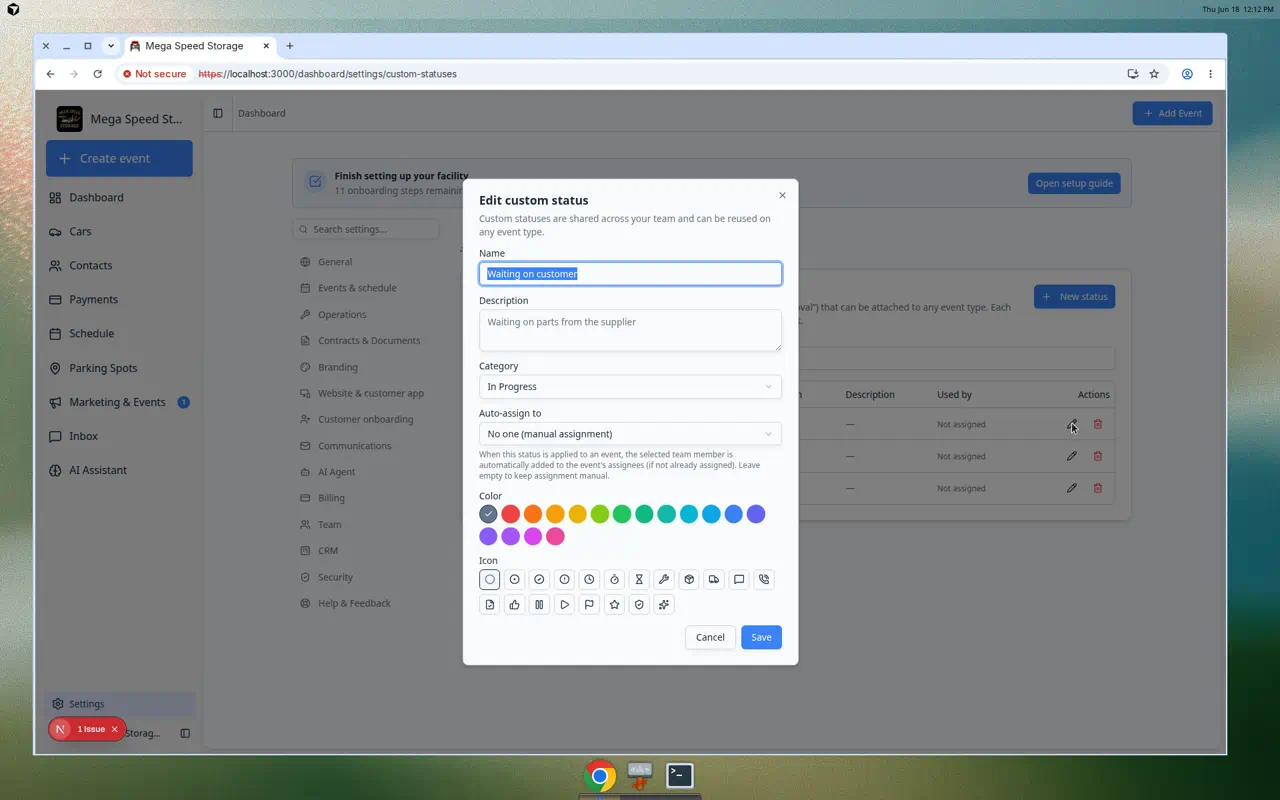Click the Name field with Waiting on customer
This screenshot has height=800, width=1280.
[x=630, y=274]
